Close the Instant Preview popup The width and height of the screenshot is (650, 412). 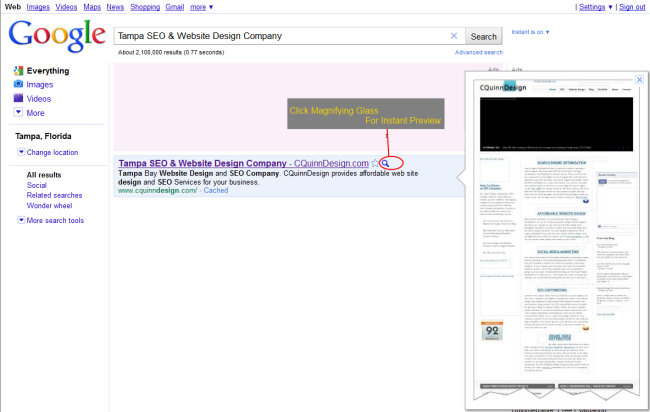pyautogui.click(x=639, y=78)
